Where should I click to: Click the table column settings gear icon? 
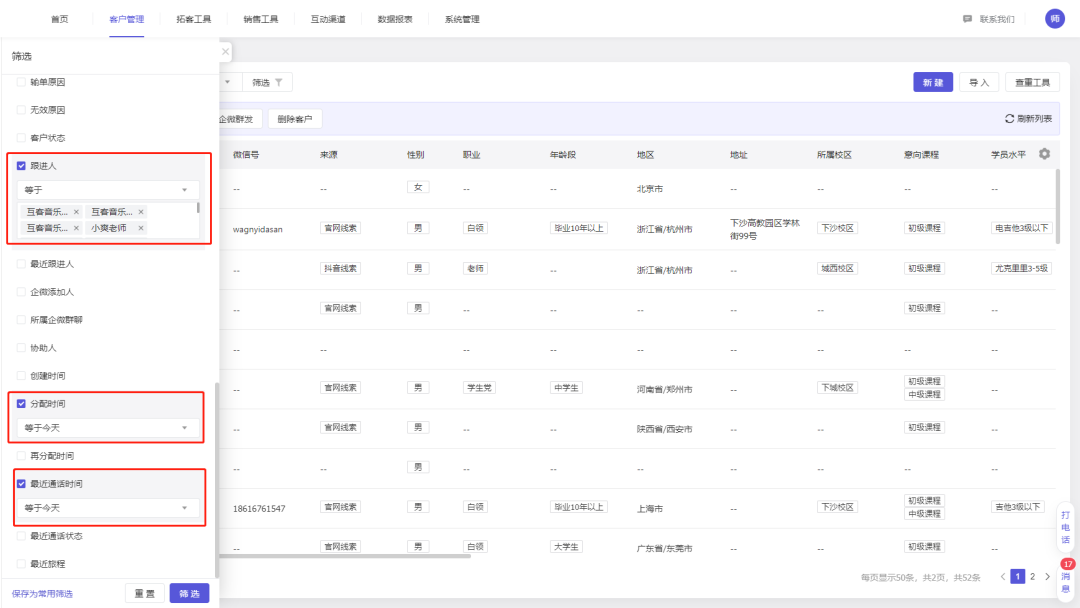pyautogui.click(x=1044, y=154)
